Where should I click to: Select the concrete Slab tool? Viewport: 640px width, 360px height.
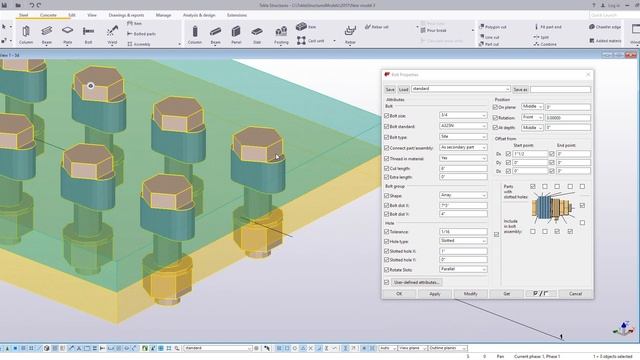[x=257, y=34]
